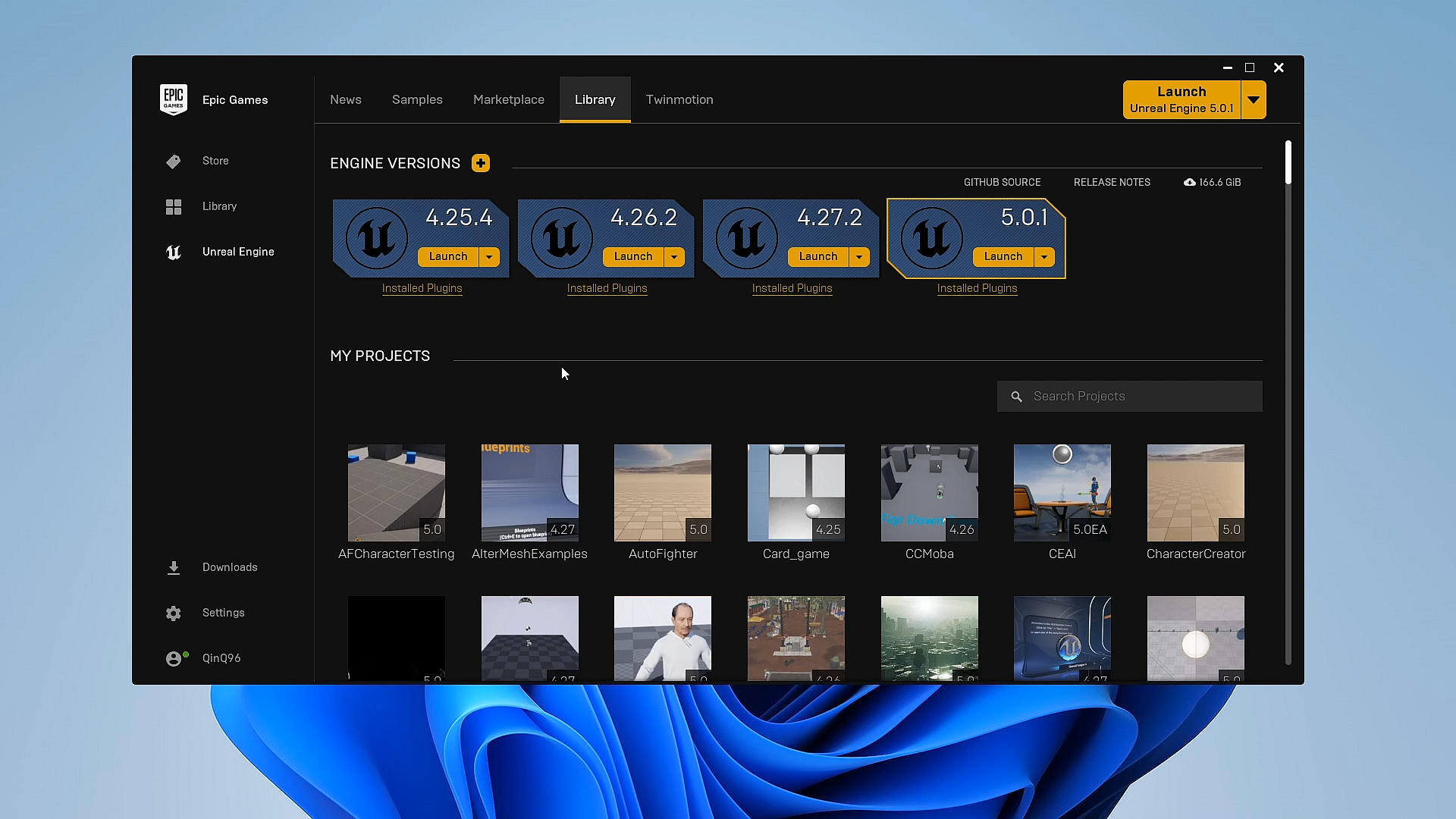Open Downloads arrow icon

point(174,568)
